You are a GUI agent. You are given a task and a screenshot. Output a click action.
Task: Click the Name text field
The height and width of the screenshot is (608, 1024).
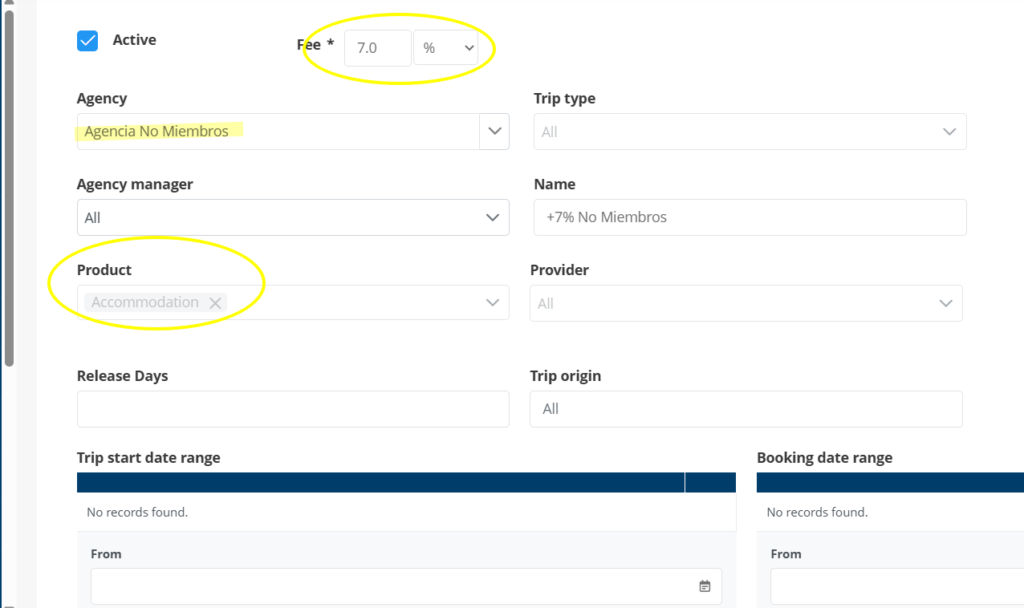[750, 218]
